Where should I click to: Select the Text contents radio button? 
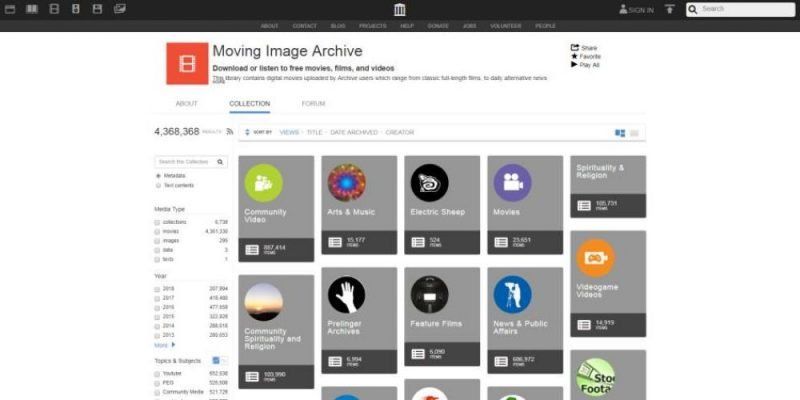[158, 185]
